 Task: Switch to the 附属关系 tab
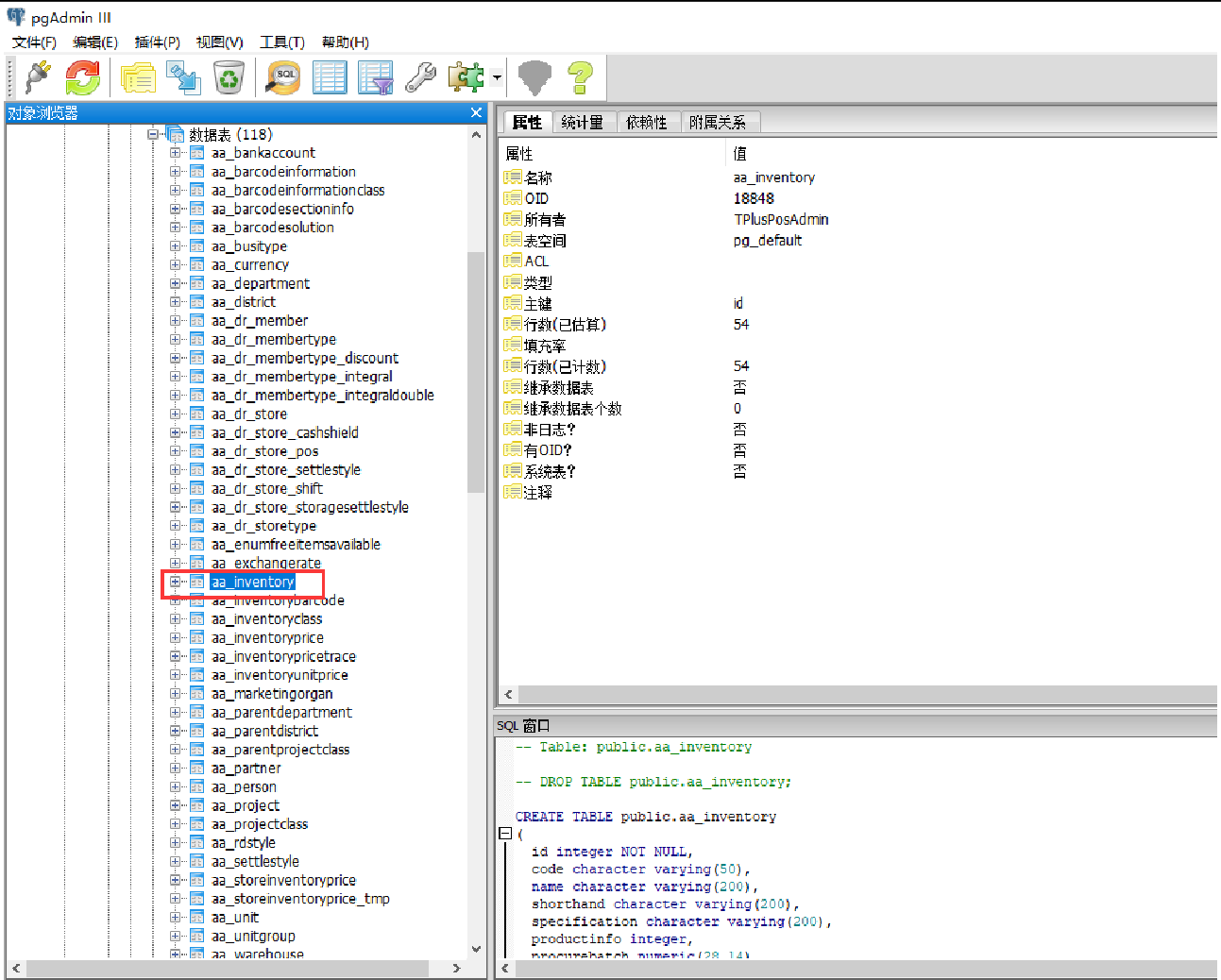(718, 122)
